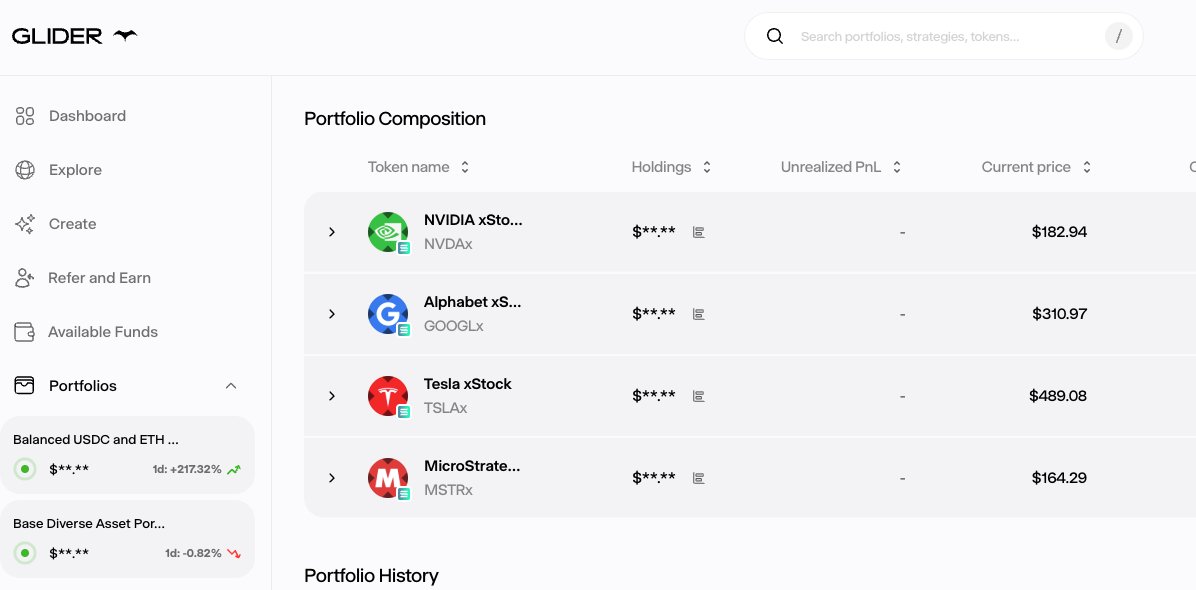The width and height of the screenshot is (1196, 590).
Task: Click the MSTRx ticker text
Action: [448, 490]
